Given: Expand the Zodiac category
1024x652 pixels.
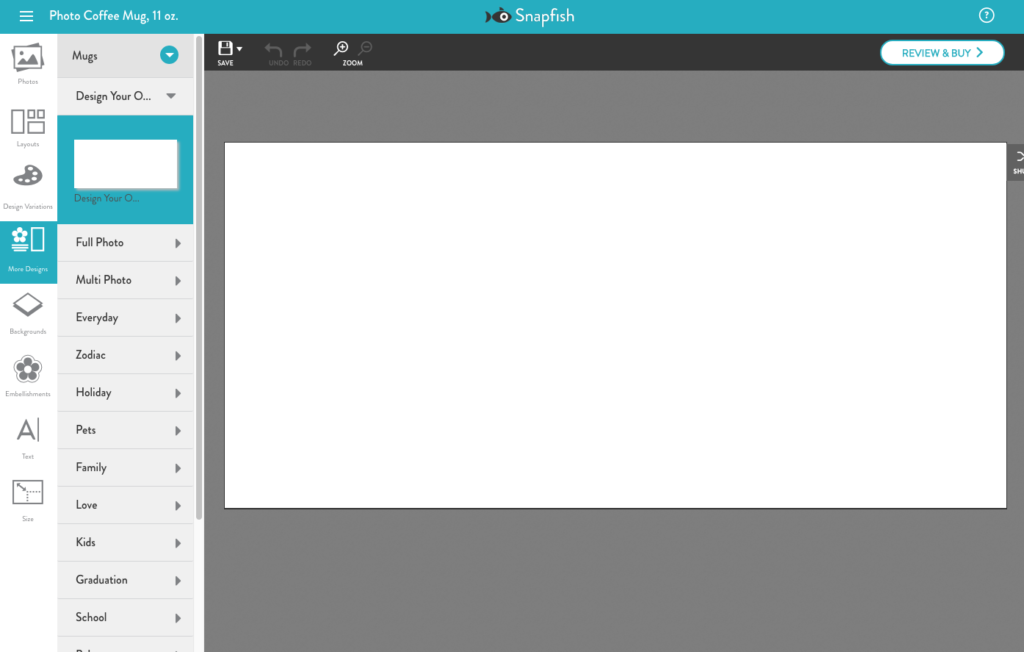Looking at the screenshot, I should [125, 355].
